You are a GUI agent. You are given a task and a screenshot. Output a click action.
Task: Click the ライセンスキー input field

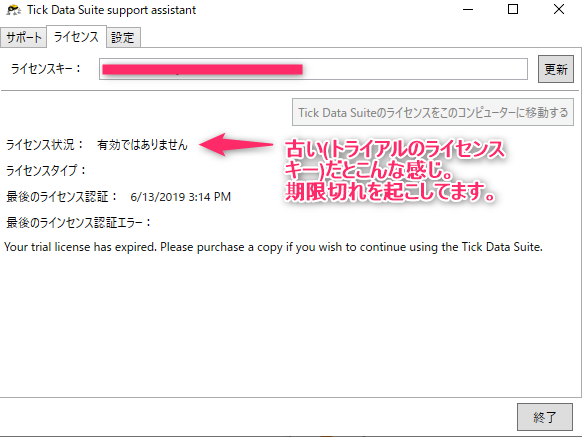[313, 69]
